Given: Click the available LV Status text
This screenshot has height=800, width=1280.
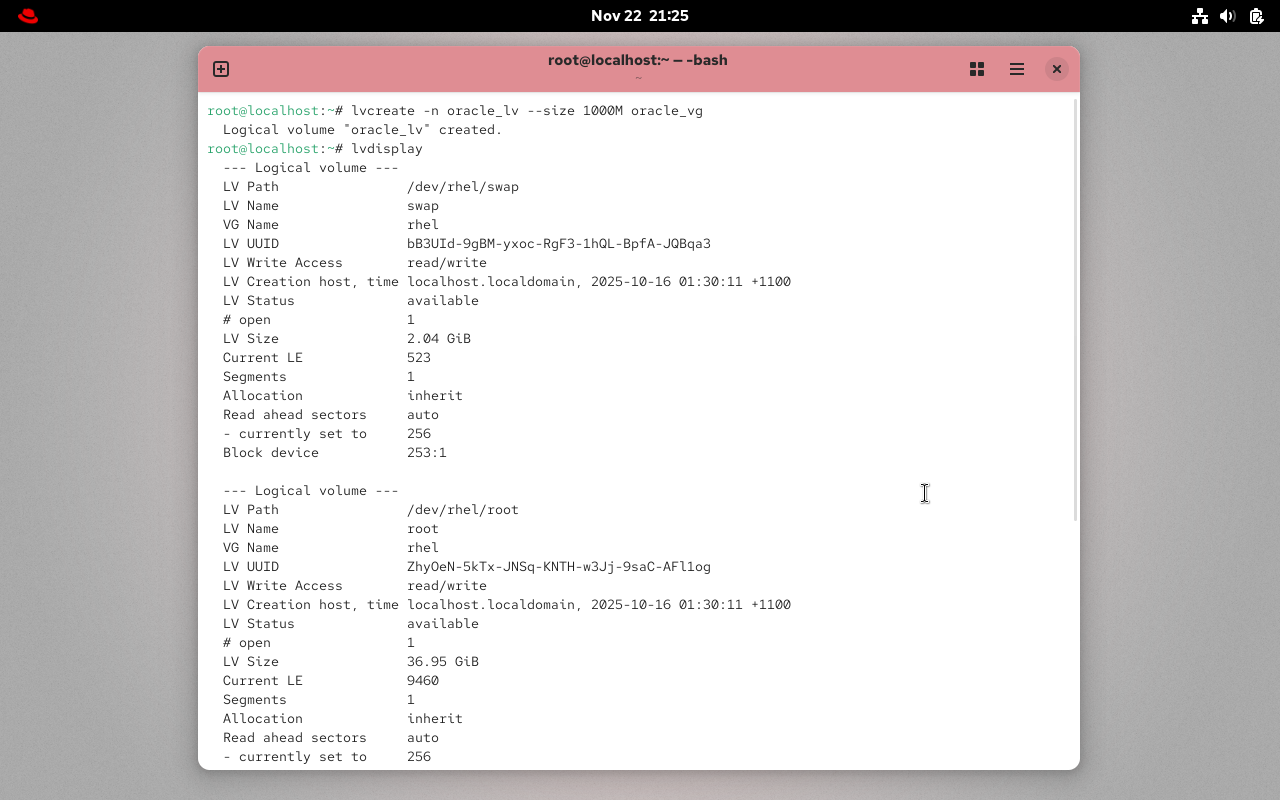Looking at the screenshot, I should click(x=443, y=300).
